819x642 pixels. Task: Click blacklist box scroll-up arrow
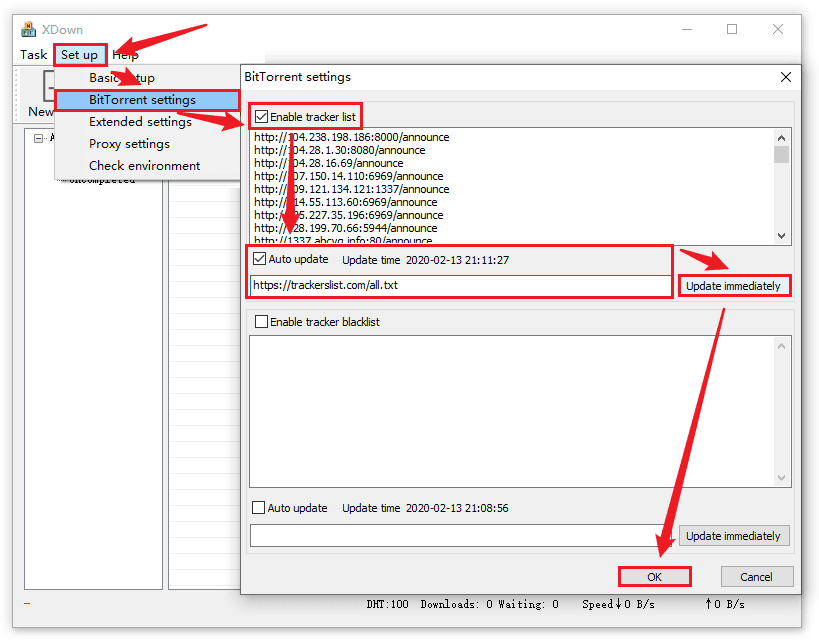[x=781, y=346]
